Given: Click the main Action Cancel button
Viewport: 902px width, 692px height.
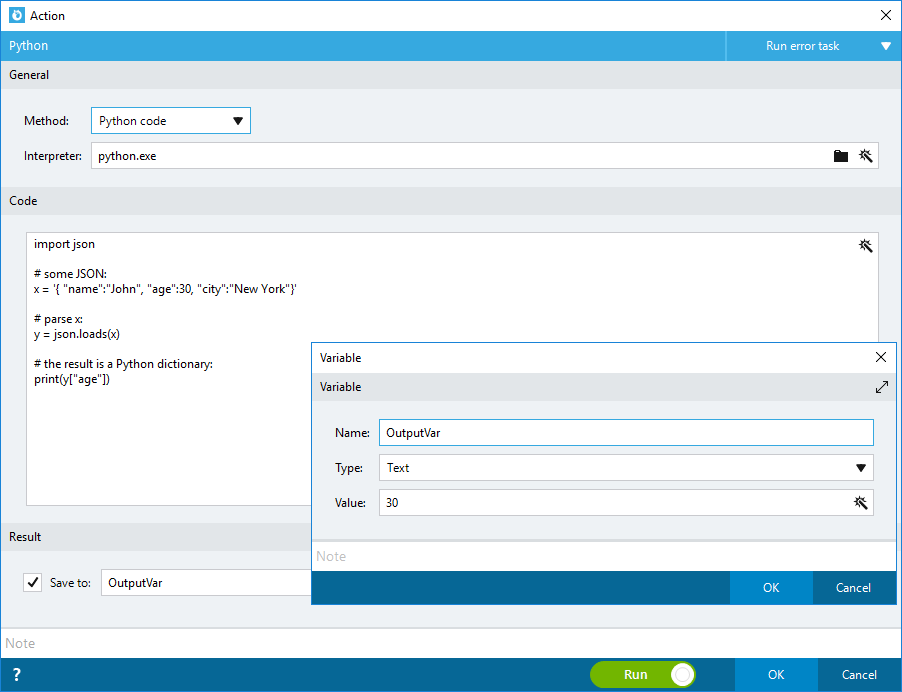Looking at the screenshot, I should [859, 675].
